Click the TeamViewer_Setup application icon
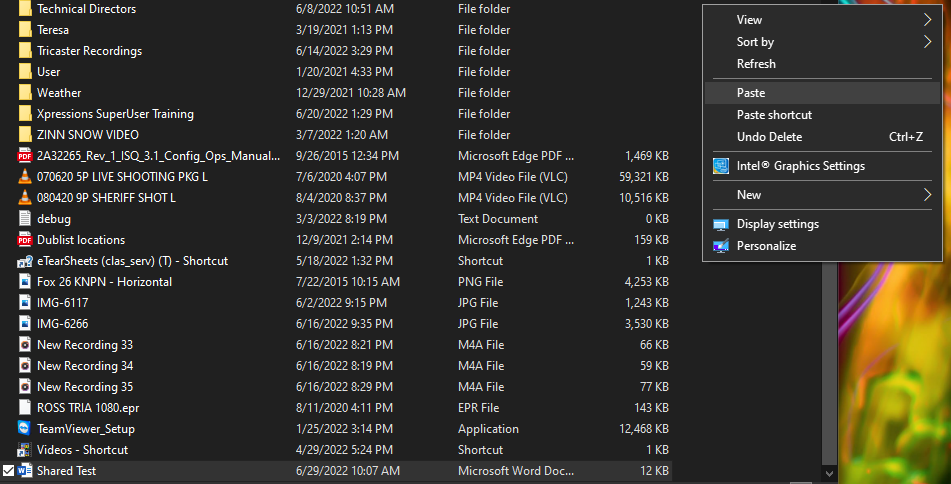 click(25, 429)
